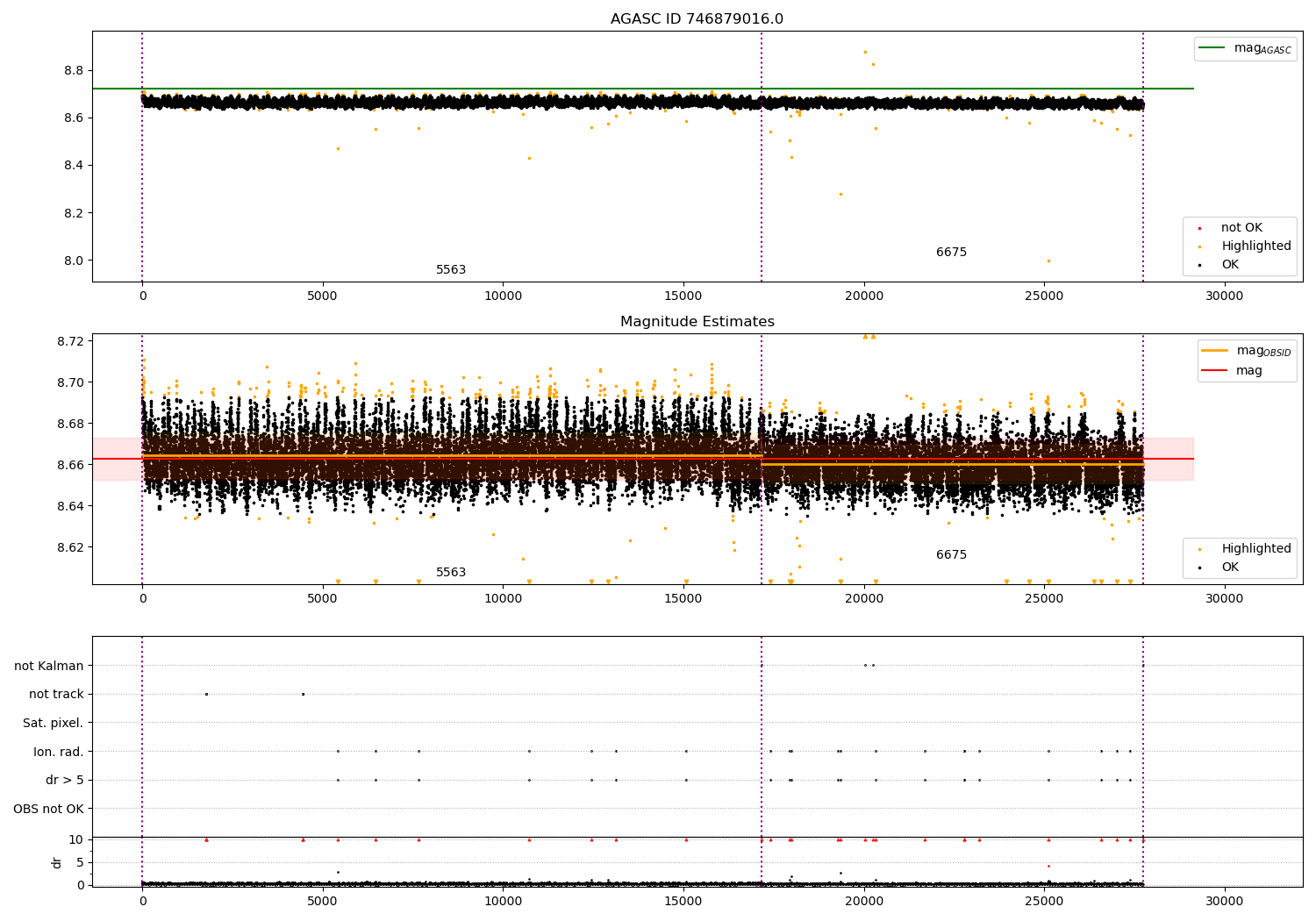Click the "30000" x-axis tick under the top plot

[x=1224, y=296]
